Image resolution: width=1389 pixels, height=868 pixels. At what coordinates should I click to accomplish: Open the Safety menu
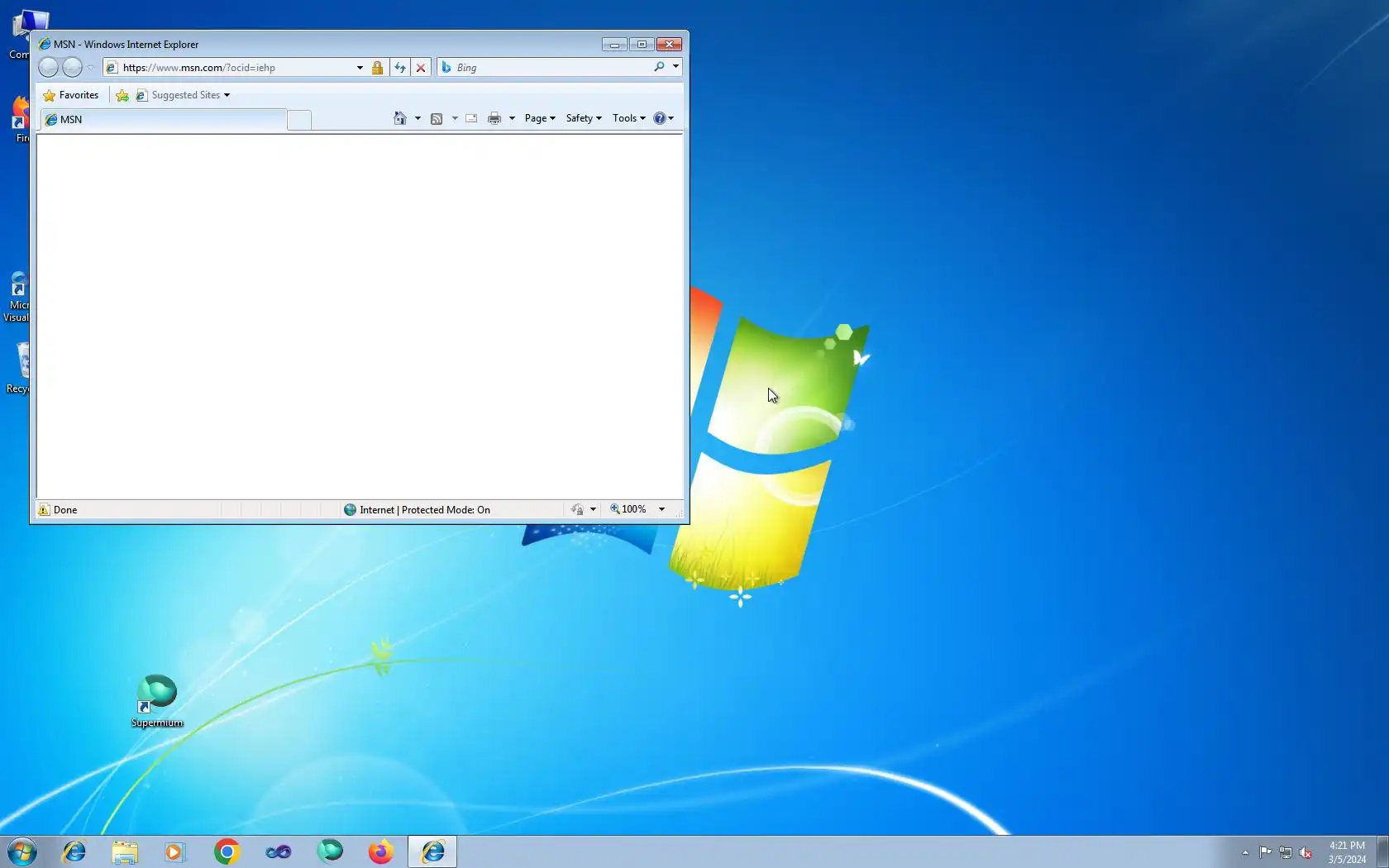point(584,118)
